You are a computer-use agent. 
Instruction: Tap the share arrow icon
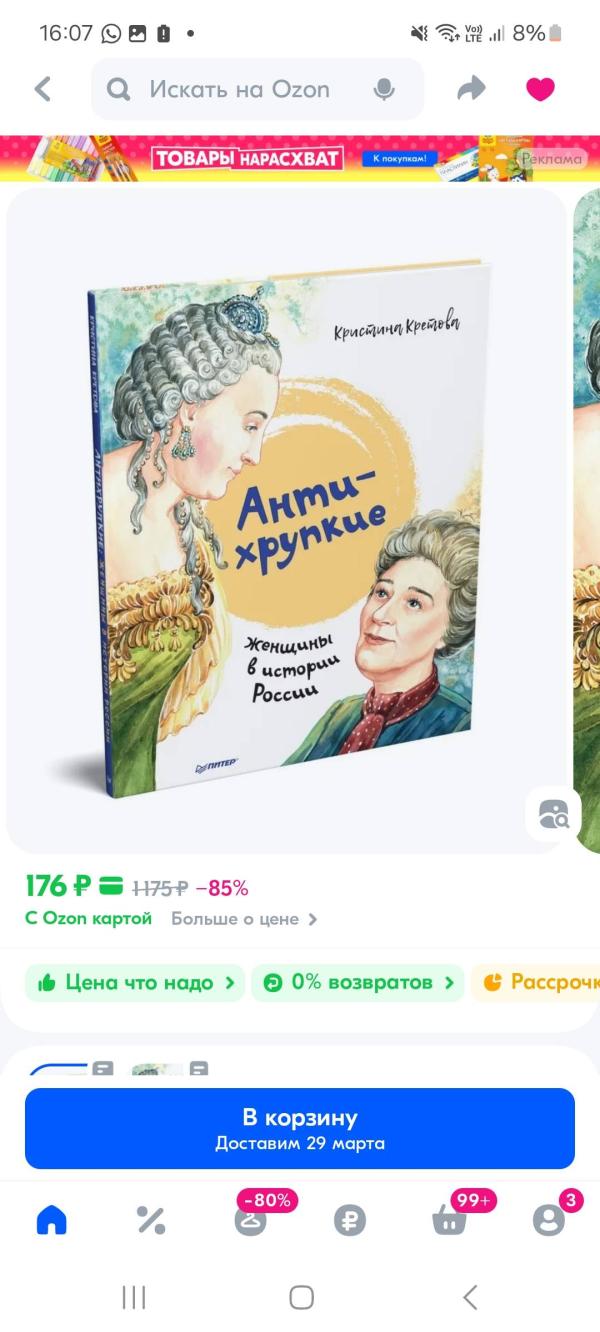tap(470, 89)
